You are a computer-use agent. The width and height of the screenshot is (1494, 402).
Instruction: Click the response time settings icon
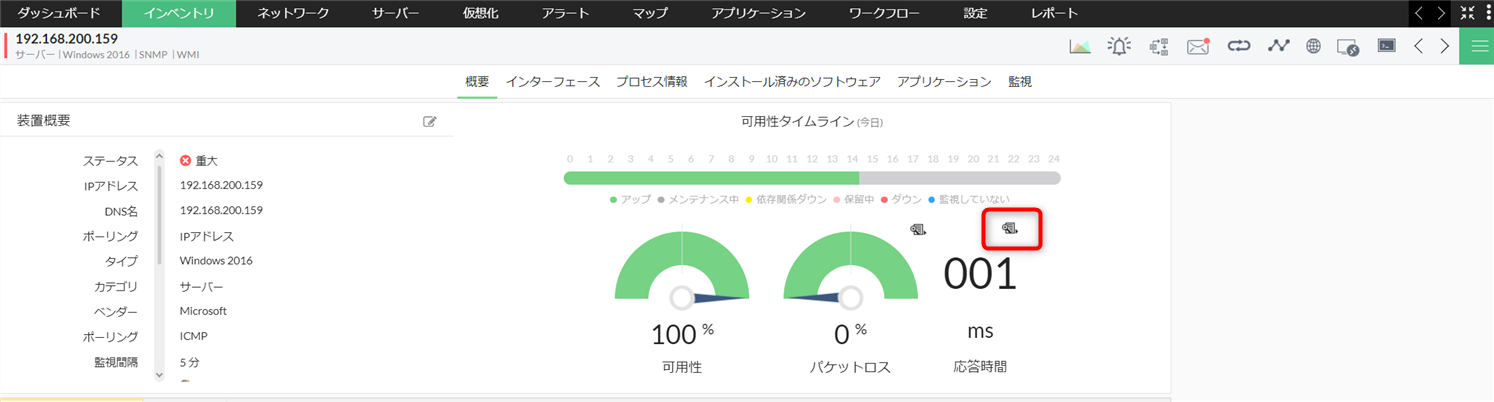[x=1010, y=229]
